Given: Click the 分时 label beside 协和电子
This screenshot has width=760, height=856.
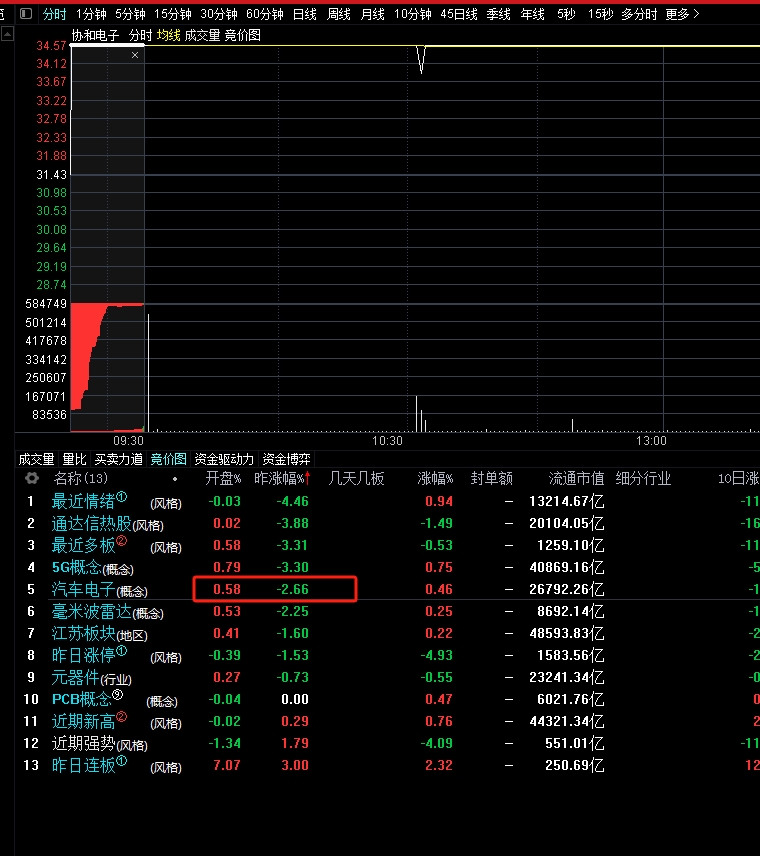Looking at the screenshot, I should tap(140, 35).
